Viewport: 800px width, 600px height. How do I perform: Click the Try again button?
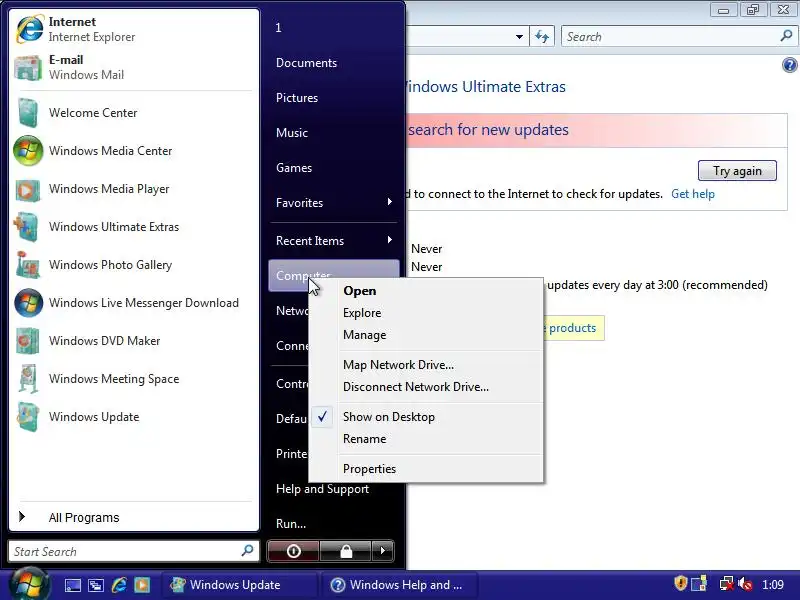(737, 170)
